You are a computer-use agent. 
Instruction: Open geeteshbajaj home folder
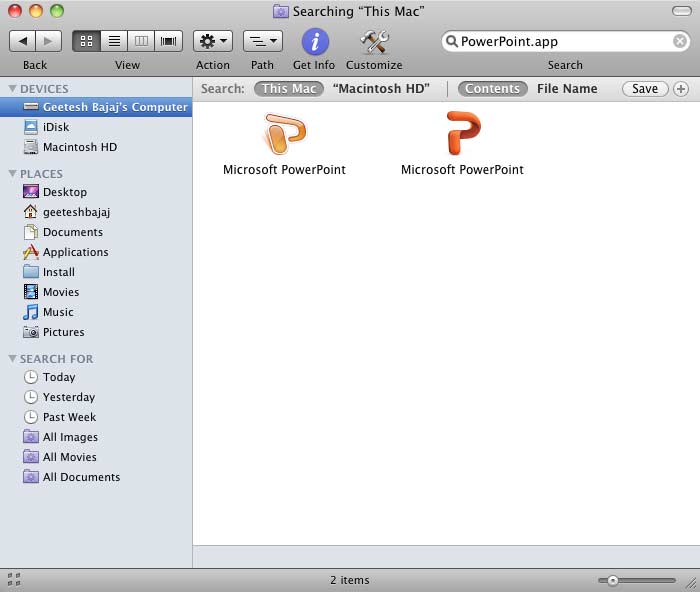pos(96,212)
